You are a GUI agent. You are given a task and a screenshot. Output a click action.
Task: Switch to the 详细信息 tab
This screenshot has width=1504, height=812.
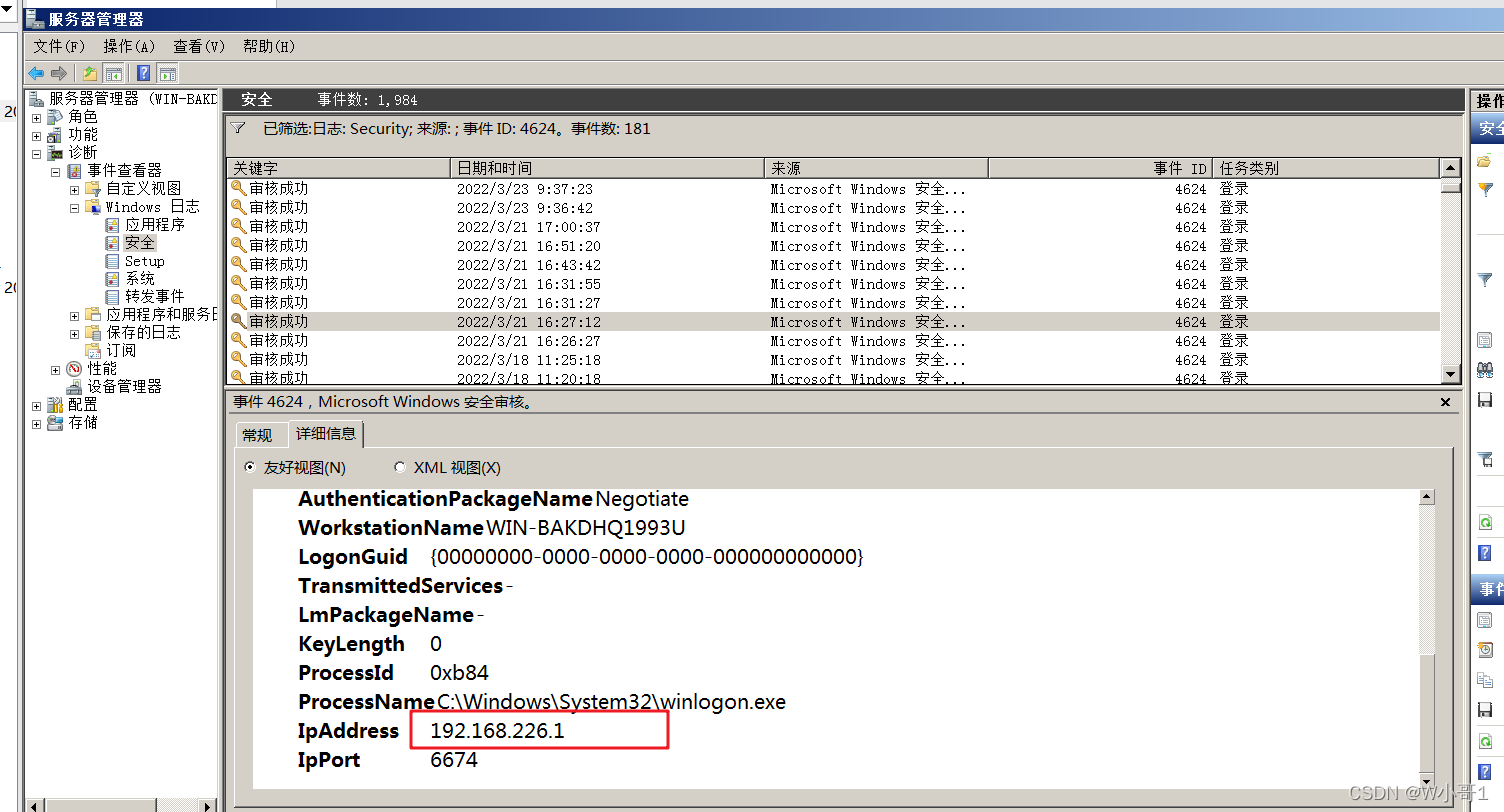tap(326, 434)
